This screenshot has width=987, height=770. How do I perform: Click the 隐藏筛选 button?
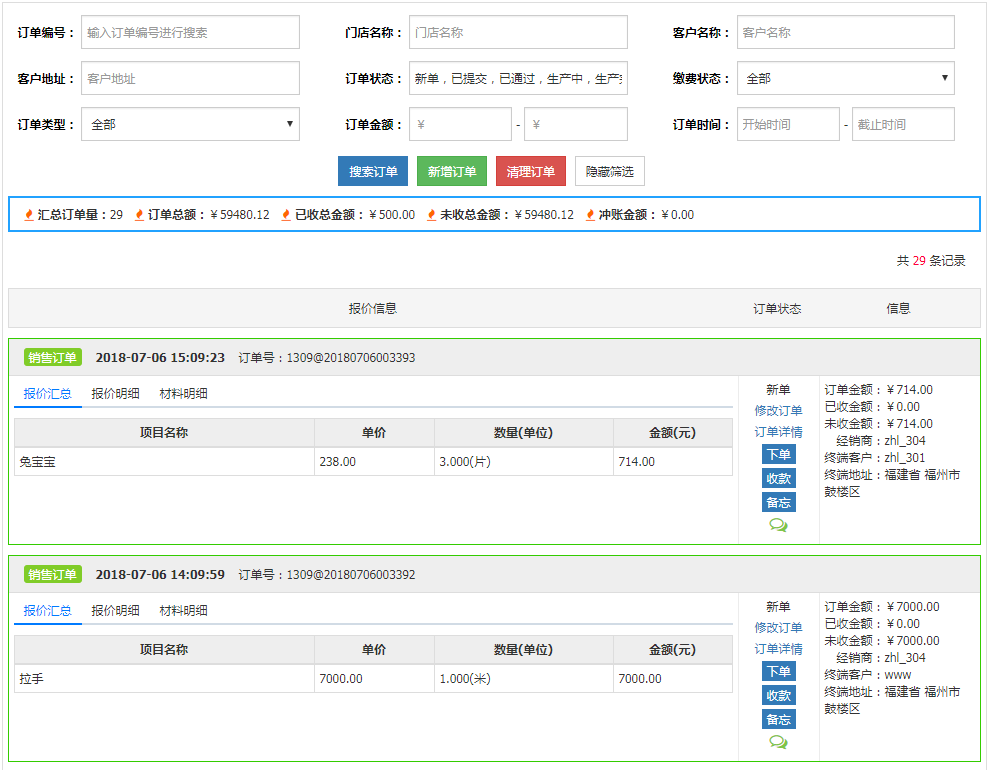tap(609, 171)
